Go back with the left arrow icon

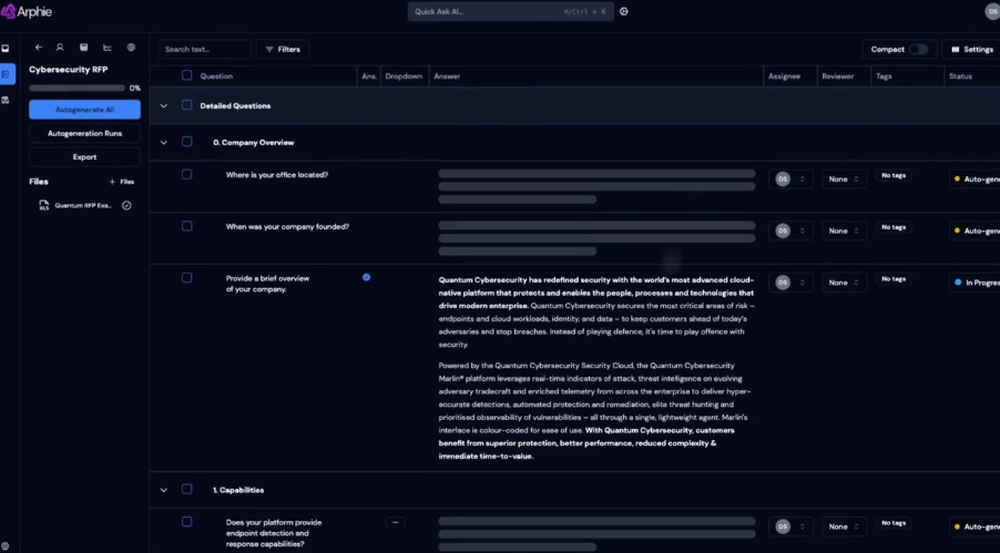pyautogui.click(x=39, y=47)
